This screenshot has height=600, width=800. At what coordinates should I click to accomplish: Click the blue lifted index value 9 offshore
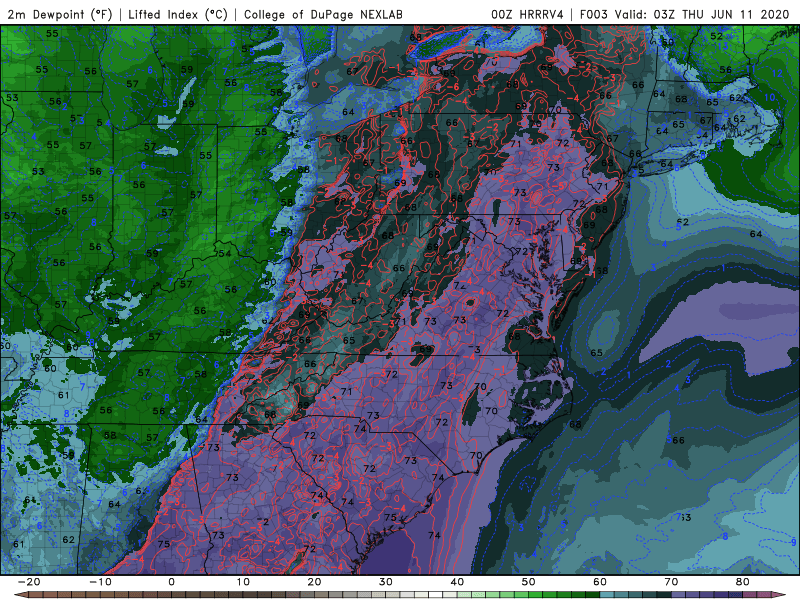793,542
